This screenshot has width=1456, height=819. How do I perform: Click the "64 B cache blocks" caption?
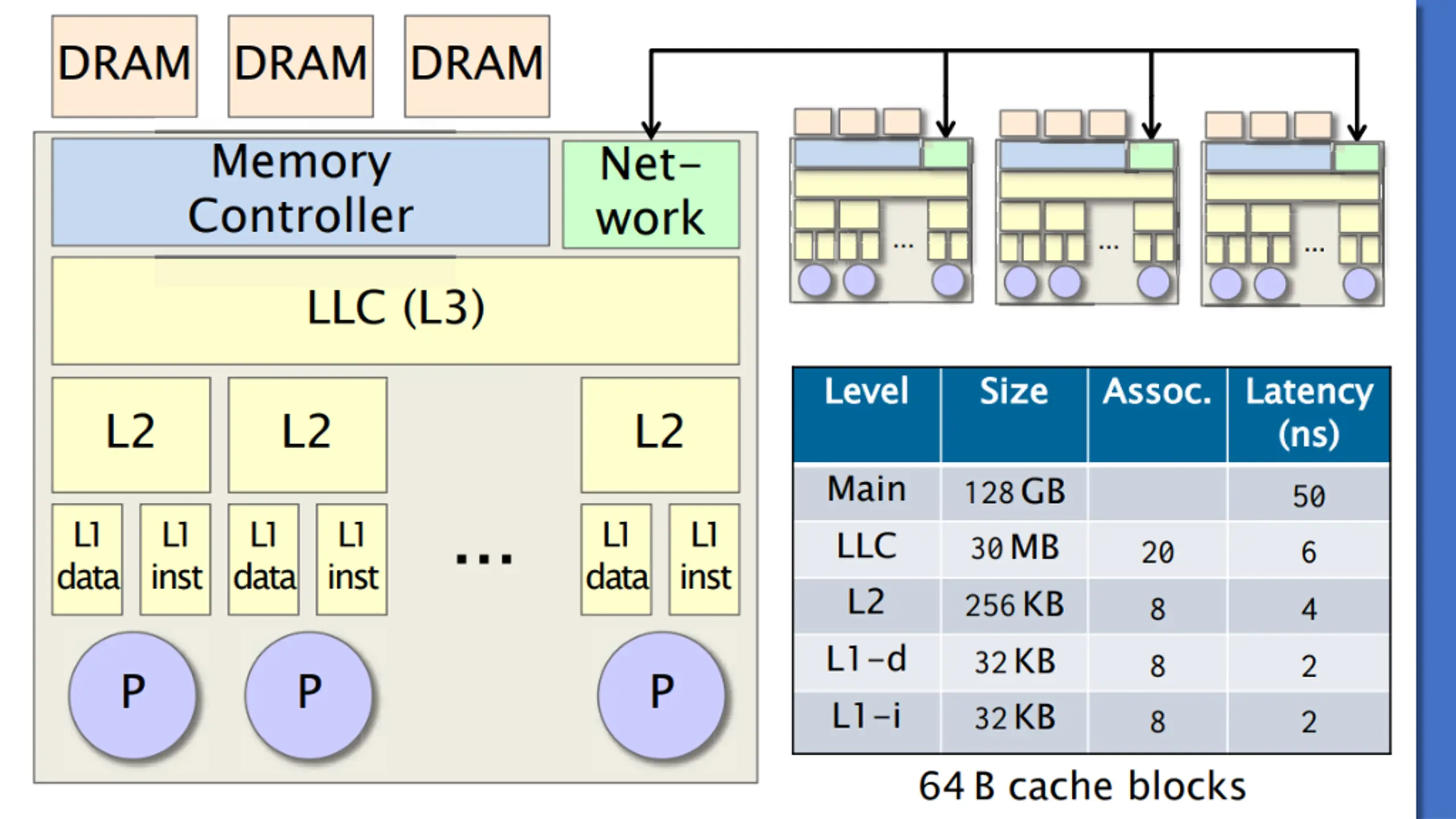[1082, 787]
